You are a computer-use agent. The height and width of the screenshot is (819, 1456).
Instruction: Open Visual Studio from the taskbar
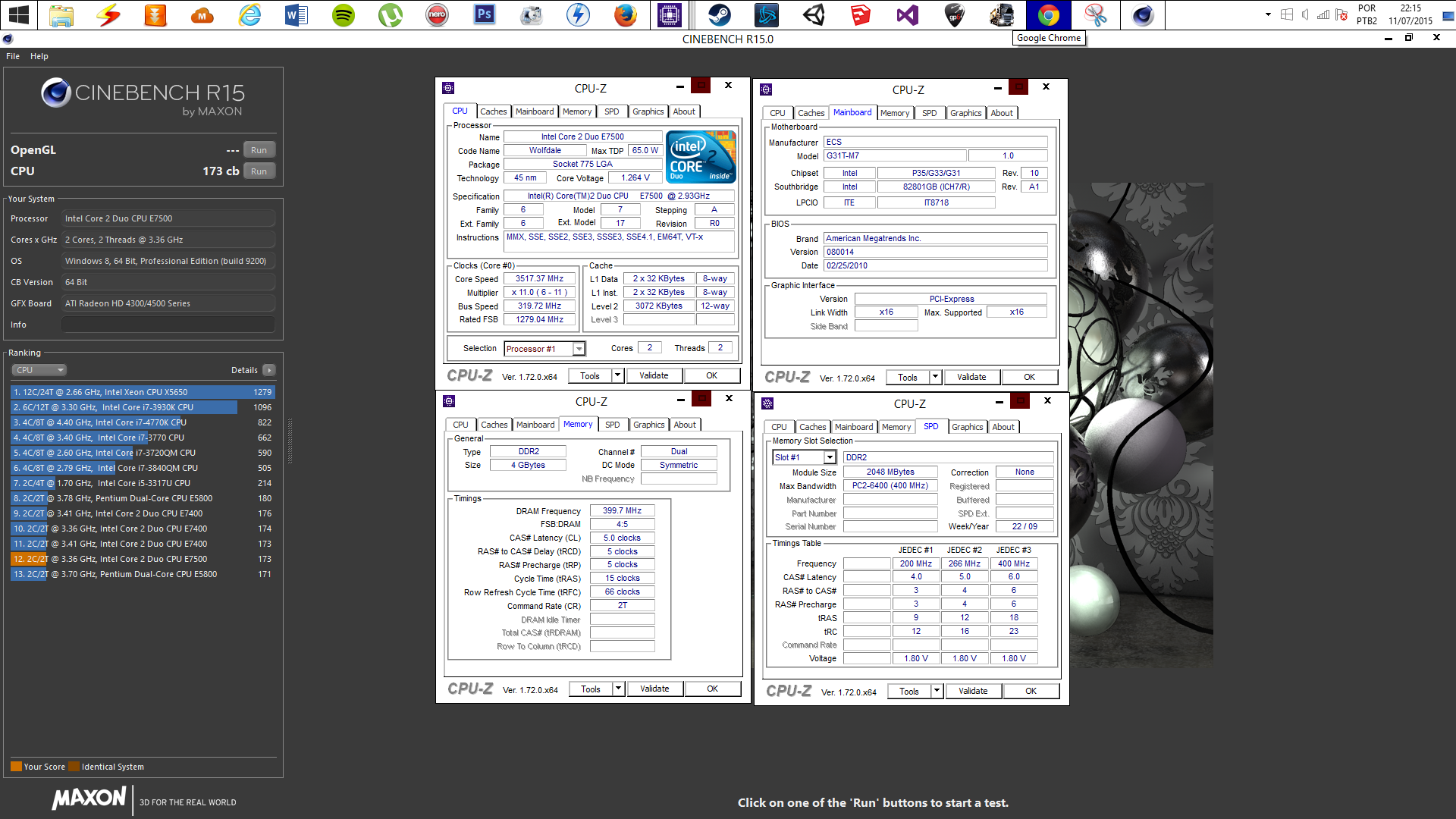coord(908,14)
